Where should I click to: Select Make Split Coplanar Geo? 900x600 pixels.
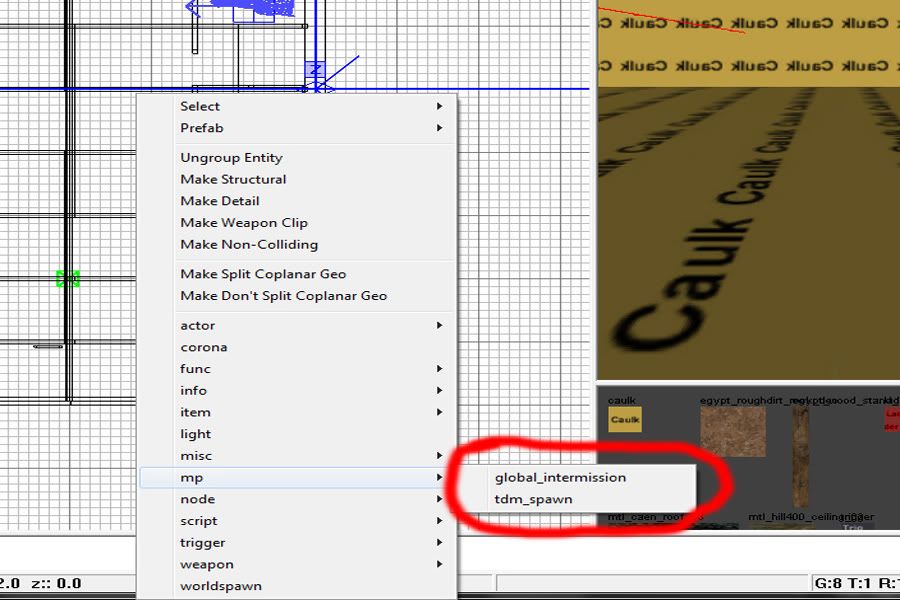pos(263,274)
